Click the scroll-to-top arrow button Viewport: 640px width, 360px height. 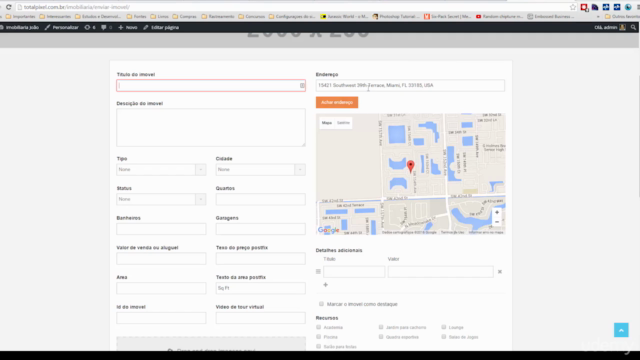click(621, 330)
